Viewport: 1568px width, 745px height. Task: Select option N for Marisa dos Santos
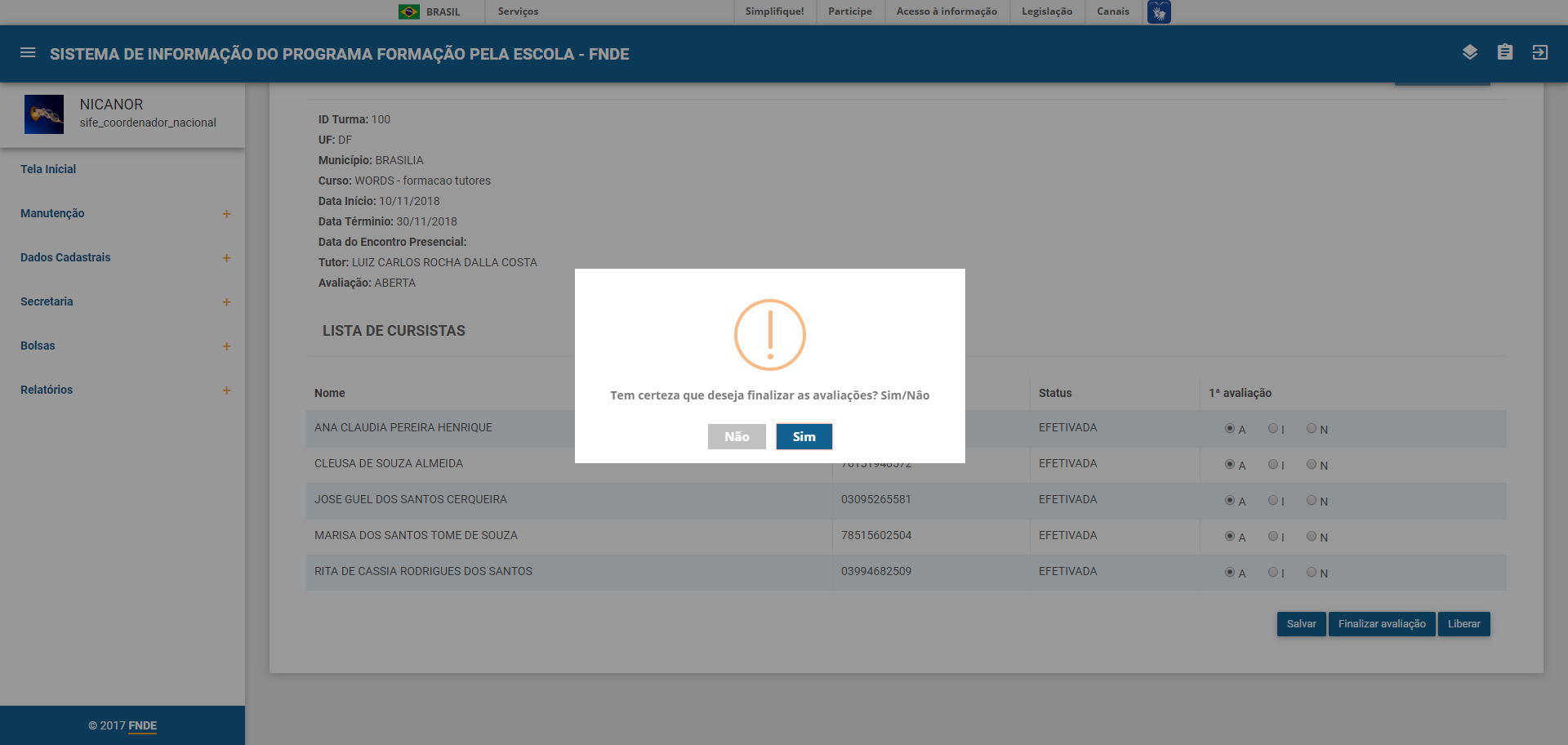(1312, 536)
